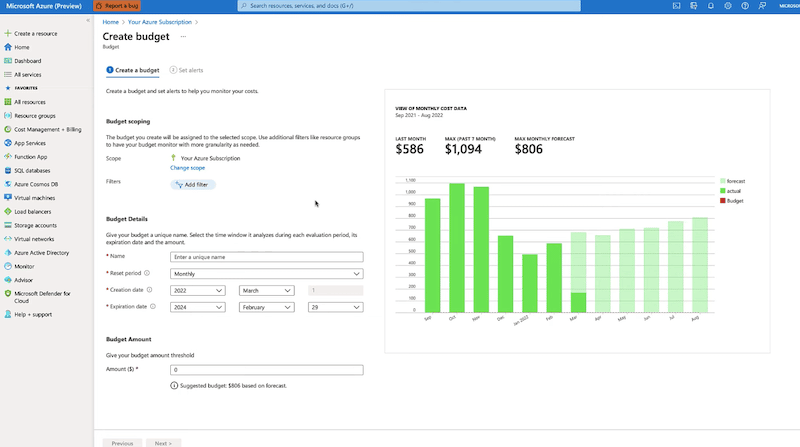This screenshot has width=800, height=447.
Task: Open the Dashboard sidebar icon
Action: [8, 61]
